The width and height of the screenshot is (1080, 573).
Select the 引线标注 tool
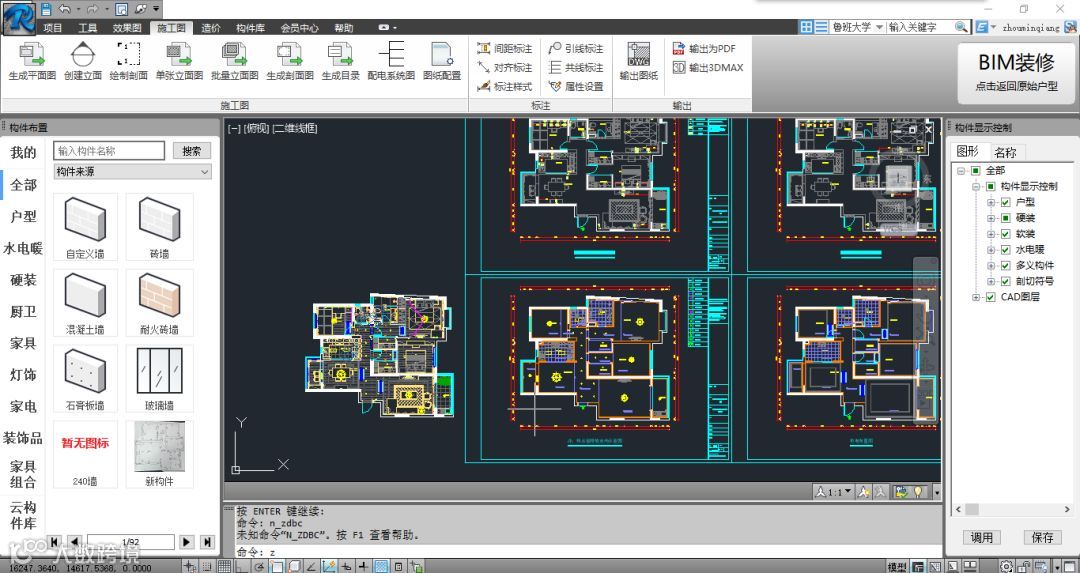point(576,48)
